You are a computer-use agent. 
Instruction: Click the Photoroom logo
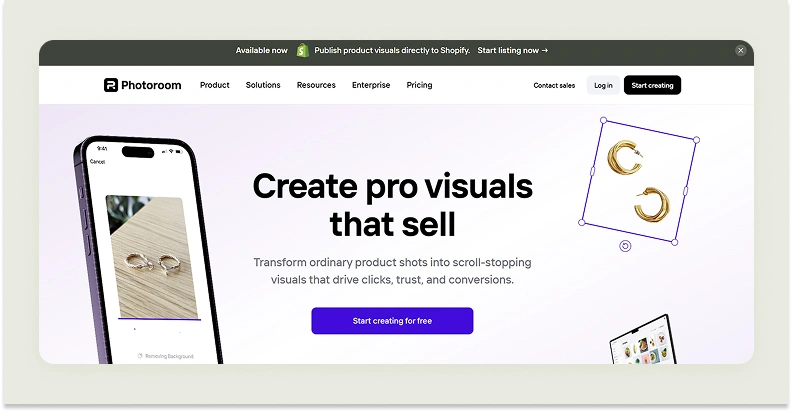pyautogui.click(x=142, y=85)
